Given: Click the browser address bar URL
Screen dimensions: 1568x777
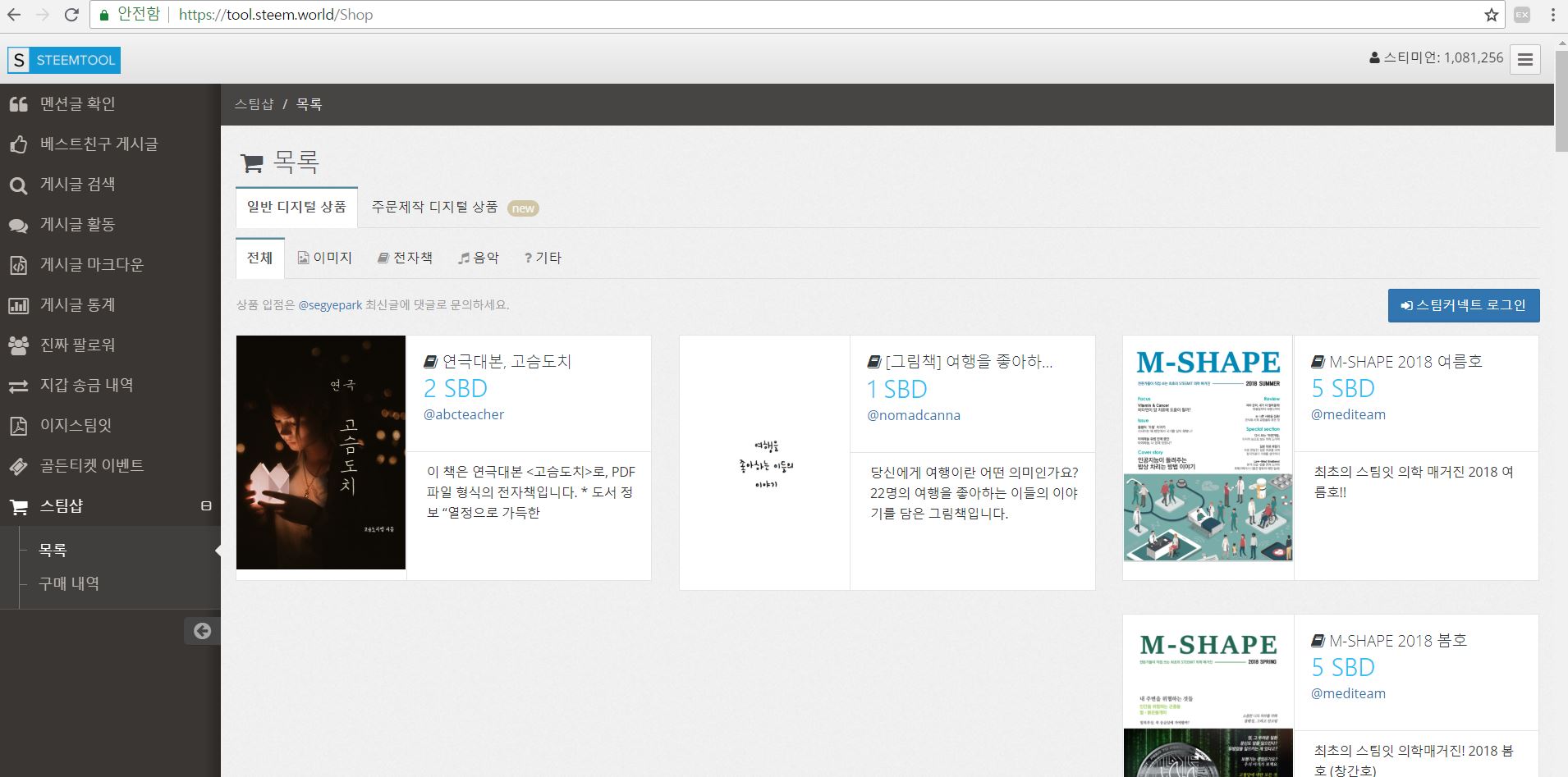Looking at the screenshot, I should point(275,15).
